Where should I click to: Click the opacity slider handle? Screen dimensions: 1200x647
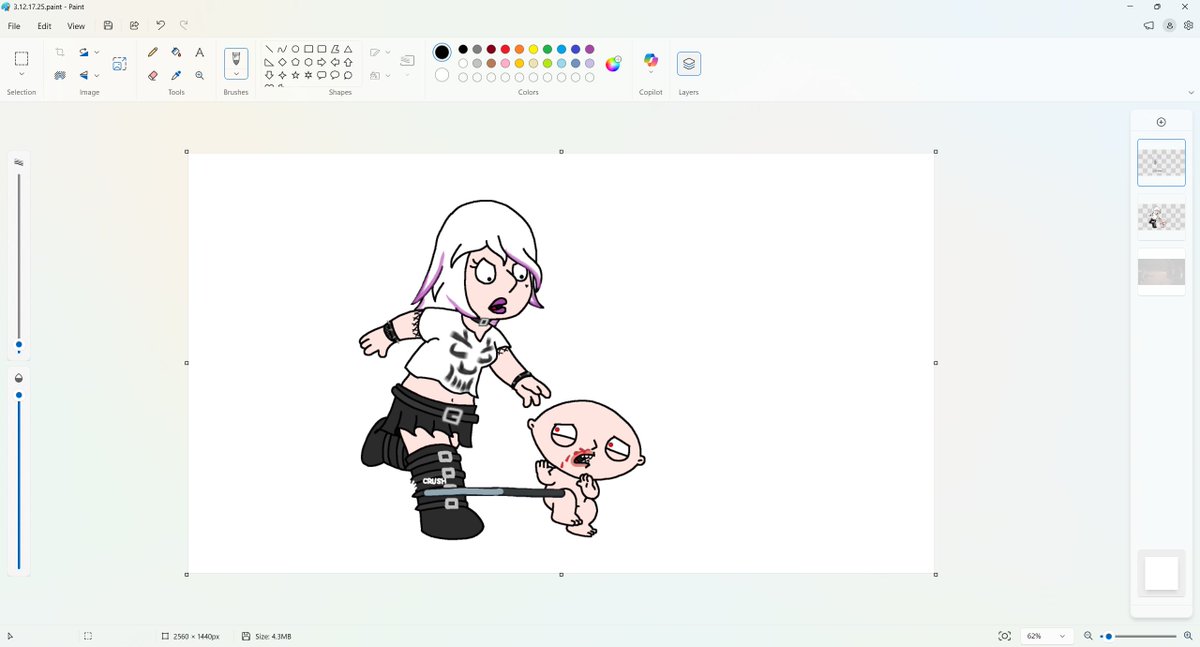pos(18,395)
